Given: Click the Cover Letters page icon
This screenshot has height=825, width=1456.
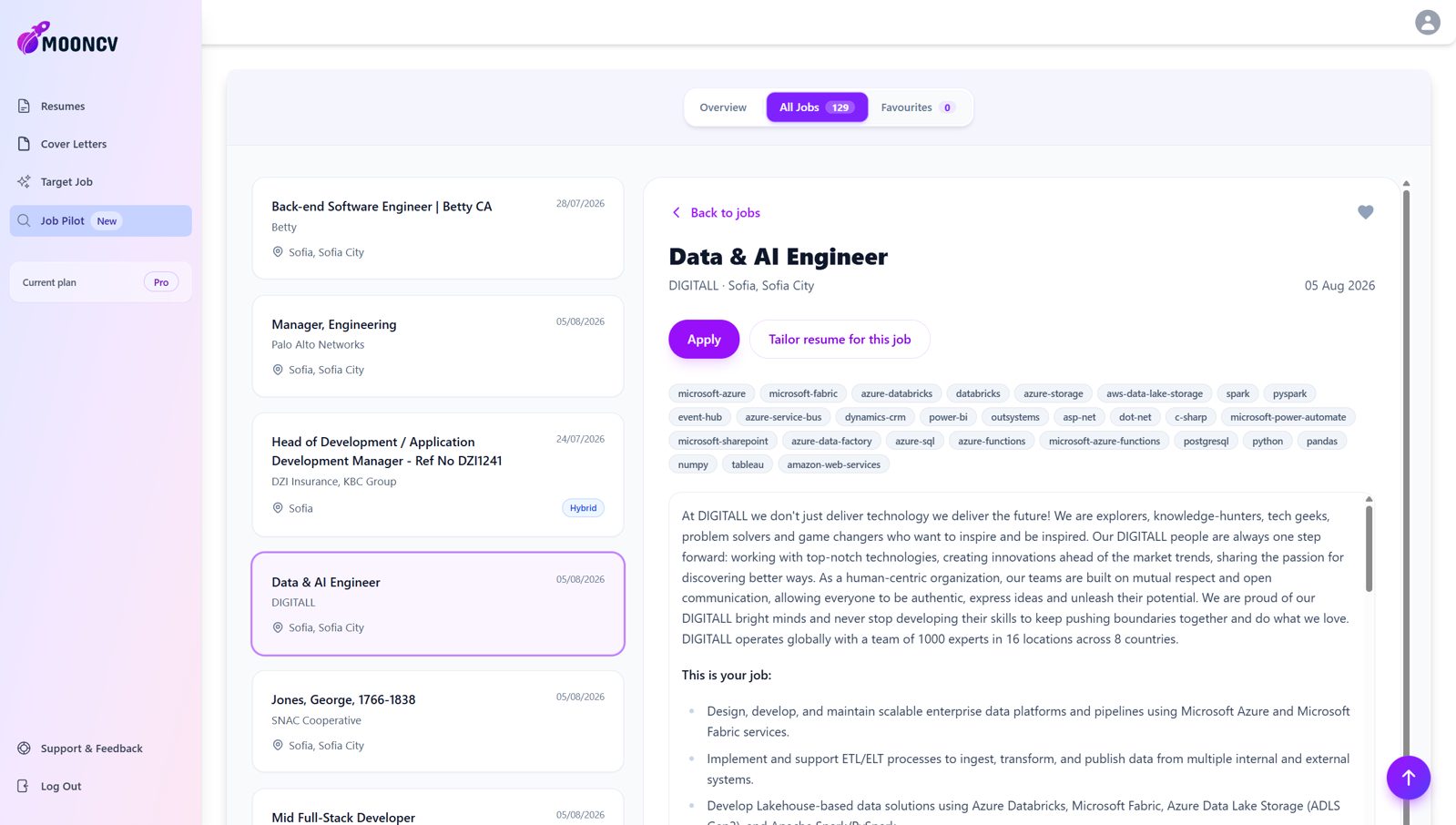Looking at the screenshot, I should pos(24,144).
